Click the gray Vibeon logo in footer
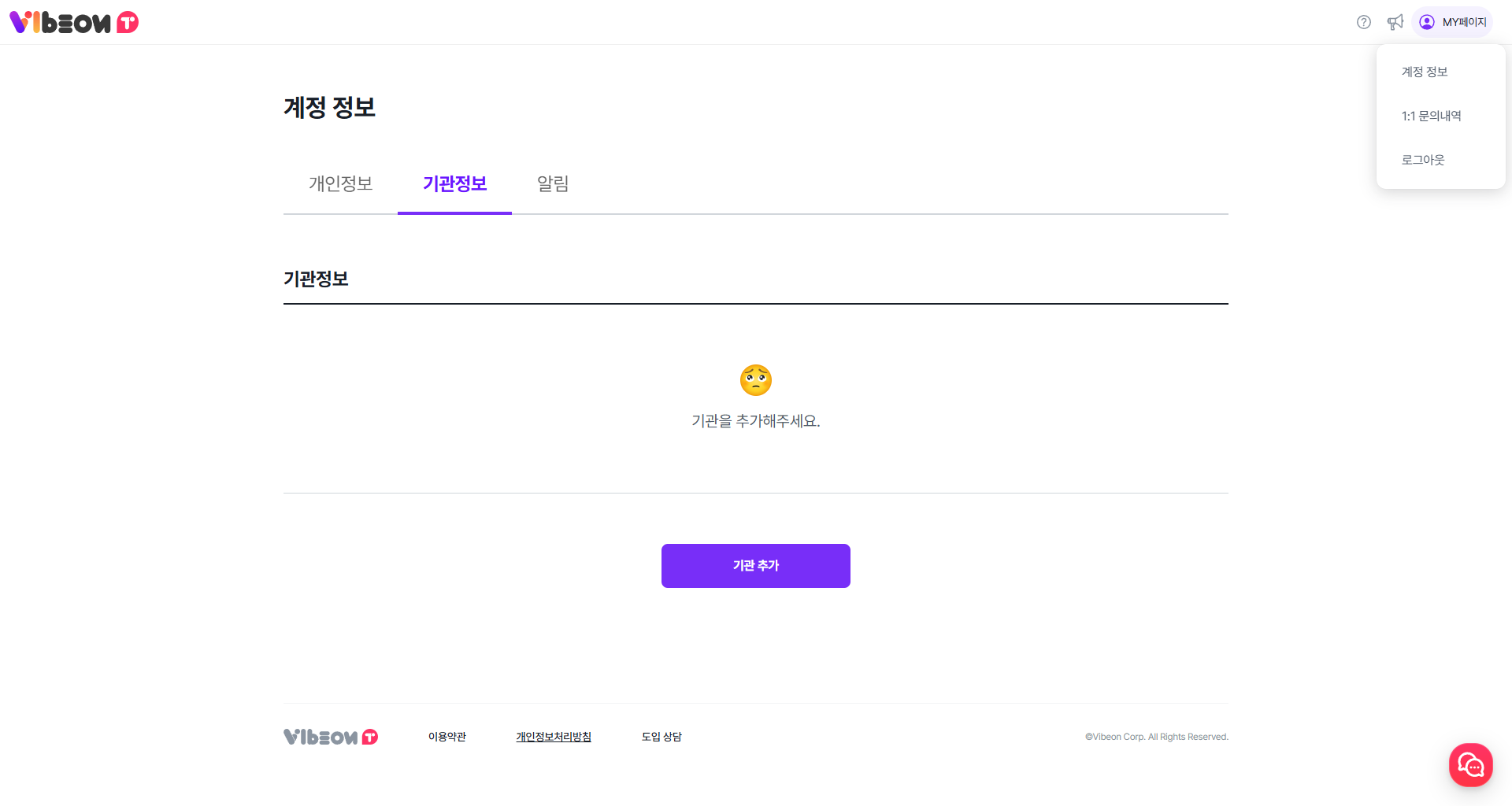 (x=331, y=737)
